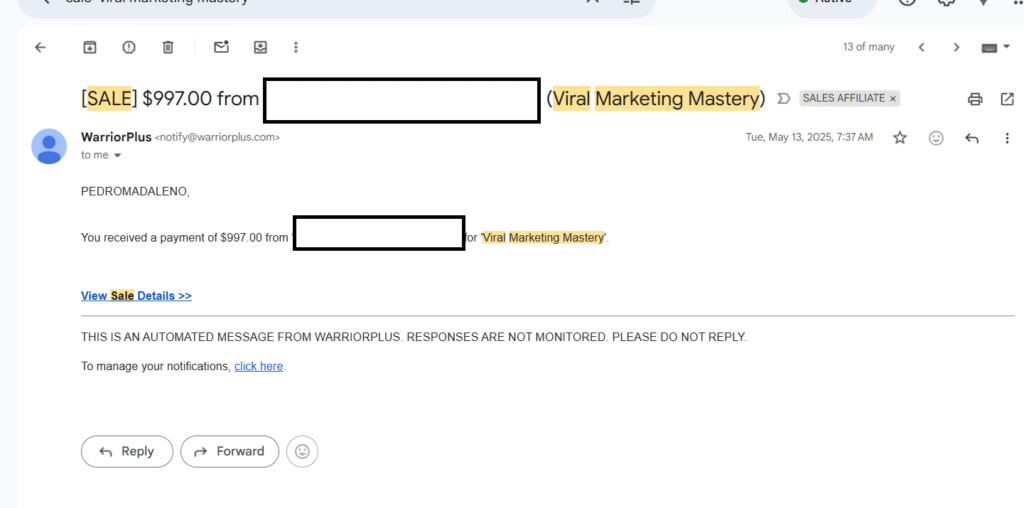Open message More menu beside reply arrow
1024x508 pixels.
[x=1007, y=138]
